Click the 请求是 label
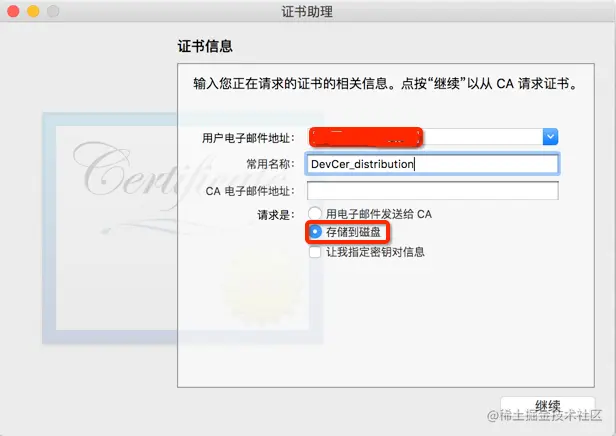The image size is (616, 436). pos(276,215)
